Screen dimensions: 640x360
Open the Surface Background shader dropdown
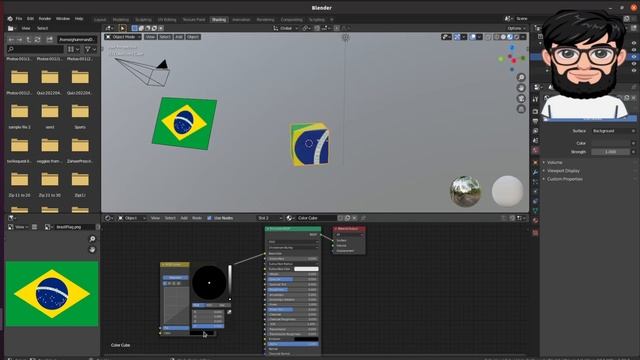[613, 131]
